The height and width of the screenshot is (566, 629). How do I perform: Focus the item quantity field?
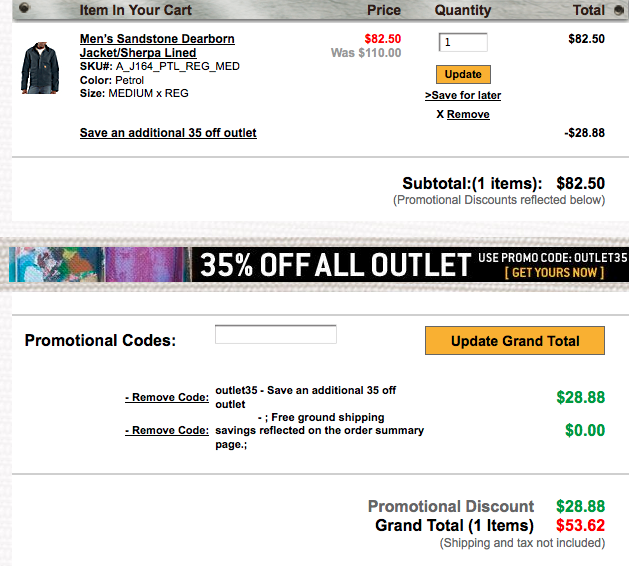point(463,42)
